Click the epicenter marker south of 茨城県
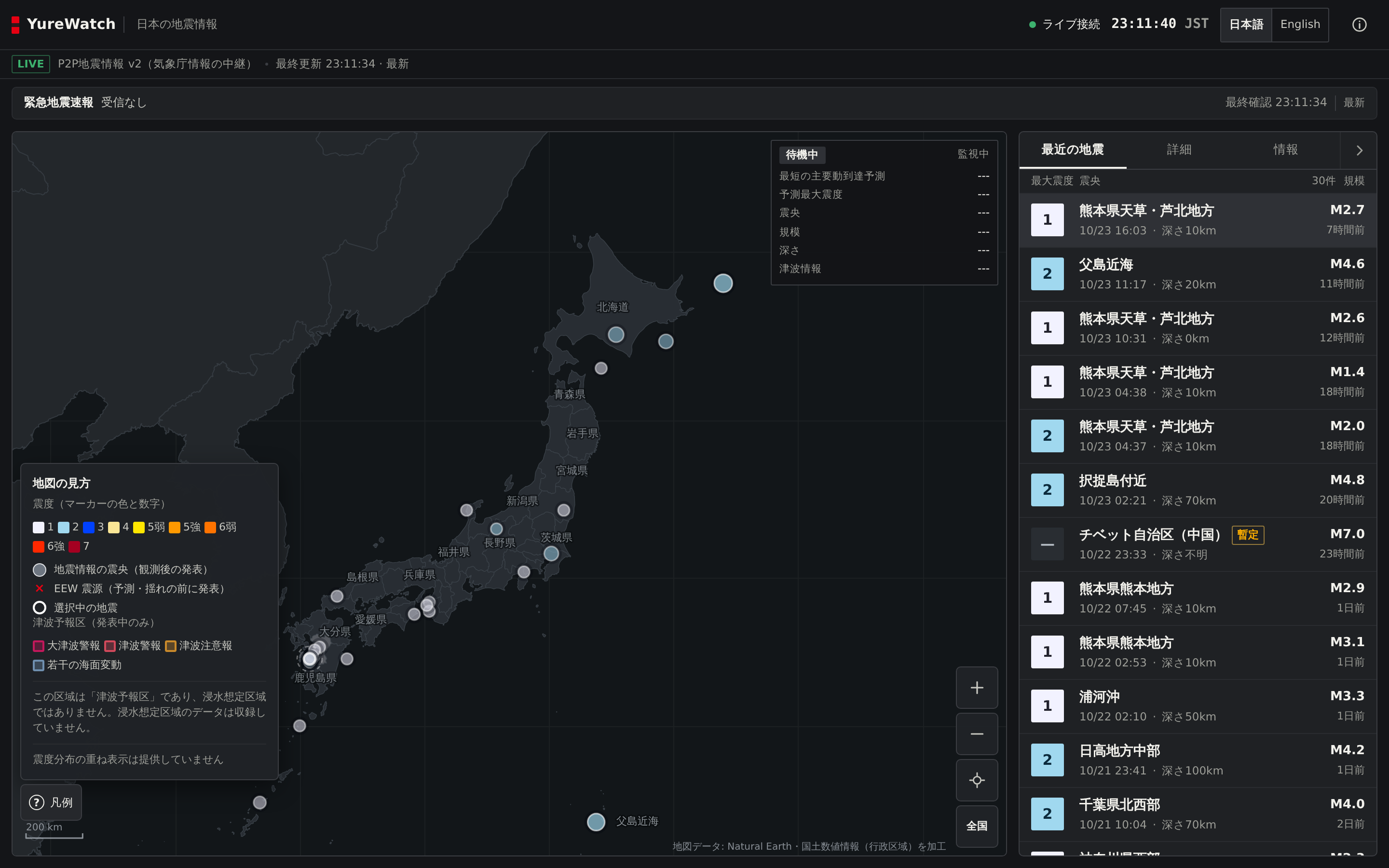 551,554
